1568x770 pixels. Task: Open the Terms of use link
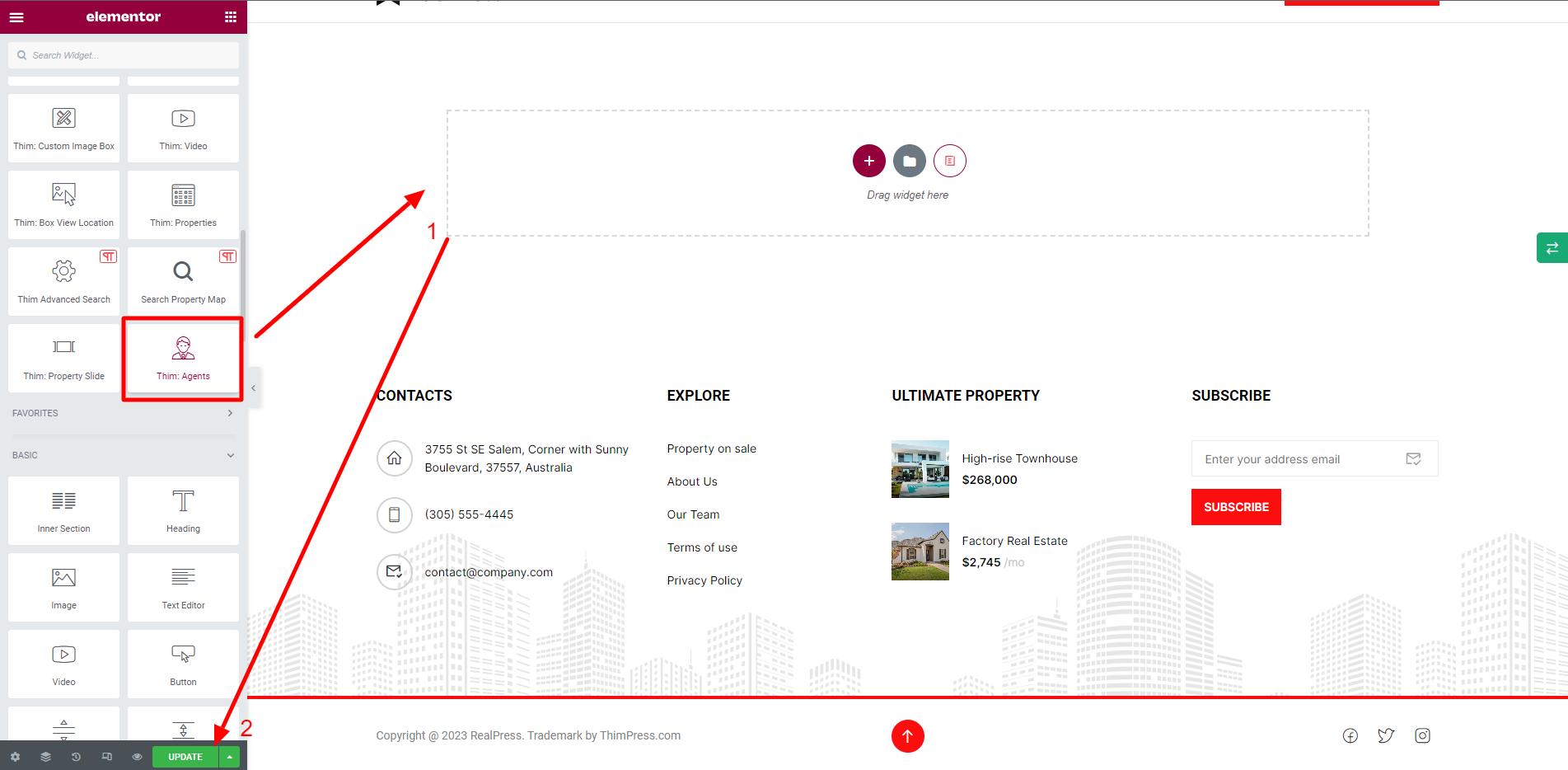click(702, 547)
